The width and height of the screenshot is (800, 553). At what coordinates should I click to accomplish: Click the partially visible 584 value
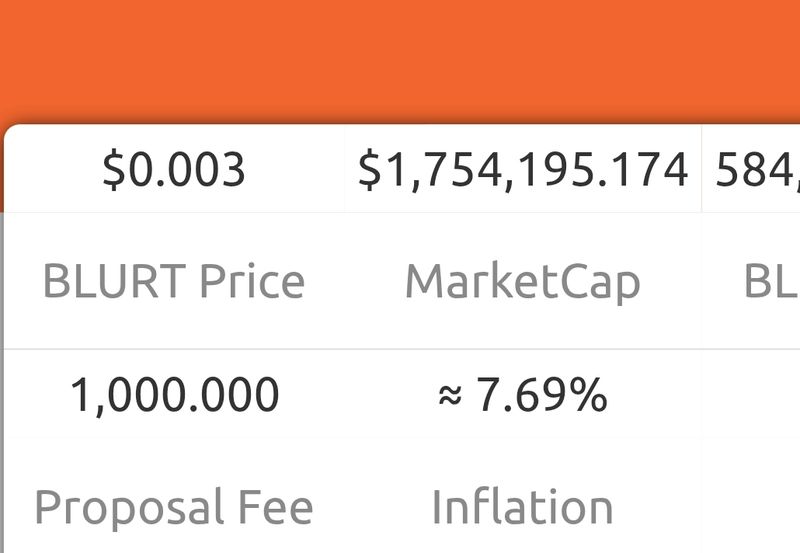pos(757,171)
